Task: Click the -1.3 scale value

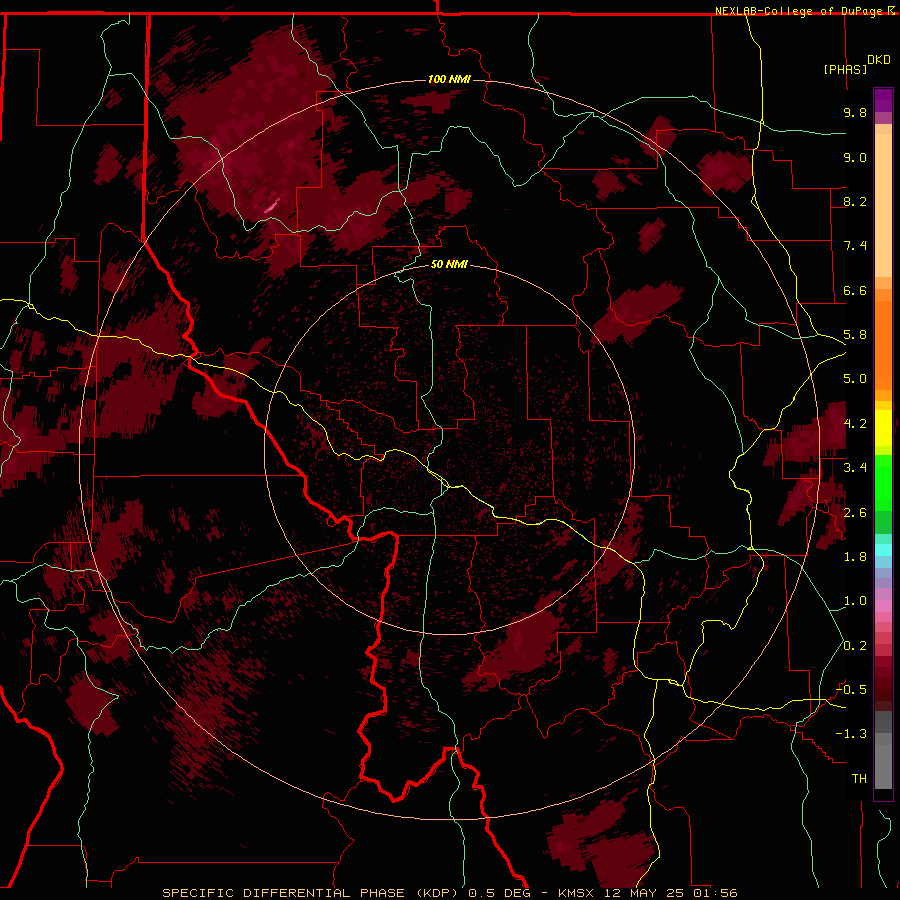Action: (851, 734)
